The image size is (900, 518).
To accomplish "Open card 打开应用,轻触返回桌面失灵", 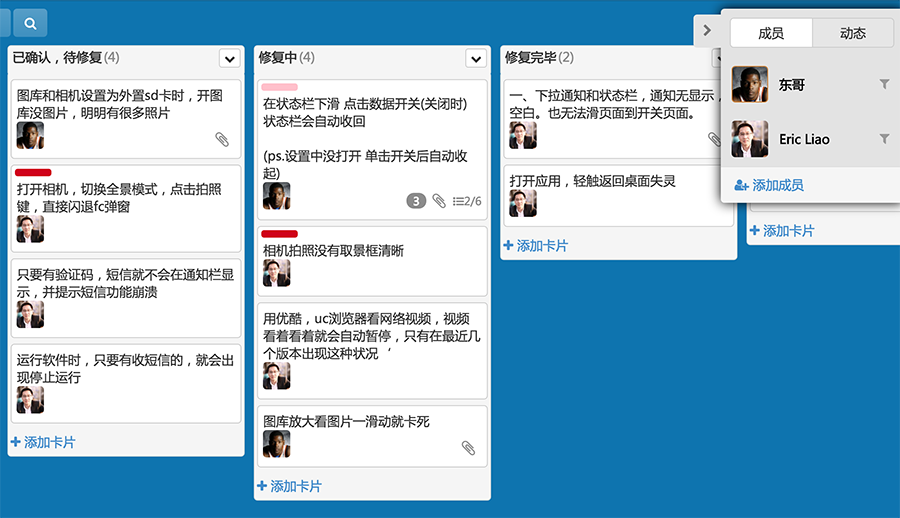I will point(618,196).
